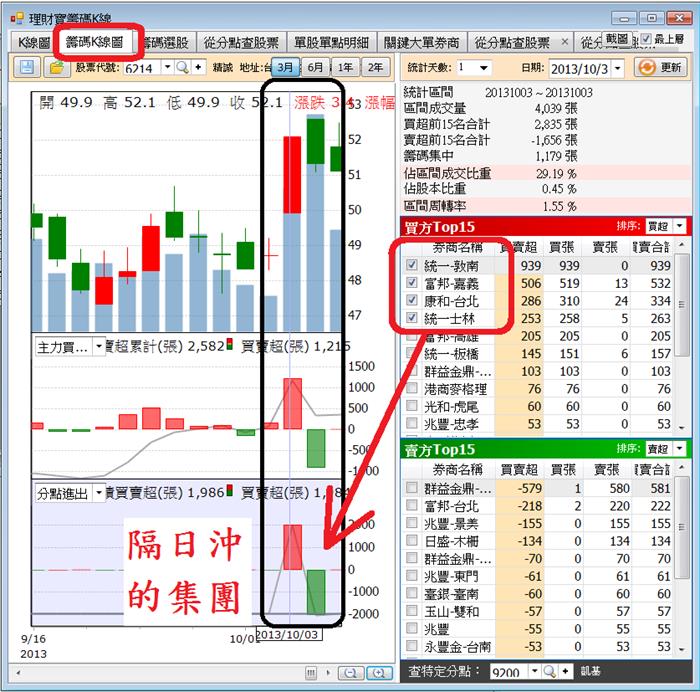Select the 1年 time range button
The width and height of the screenshot is (700, 692).
[x=345, y=67]
